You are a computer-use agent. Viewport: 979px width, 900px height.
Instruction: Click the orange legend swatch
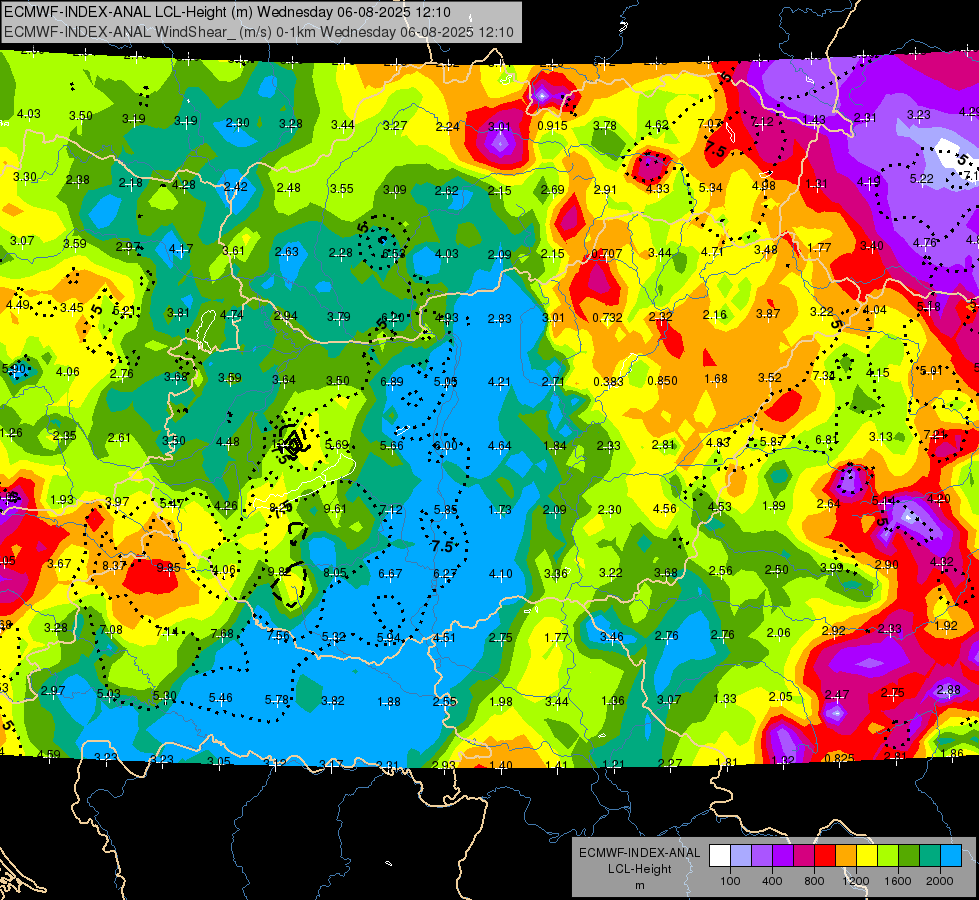click(x=846, y=856)
